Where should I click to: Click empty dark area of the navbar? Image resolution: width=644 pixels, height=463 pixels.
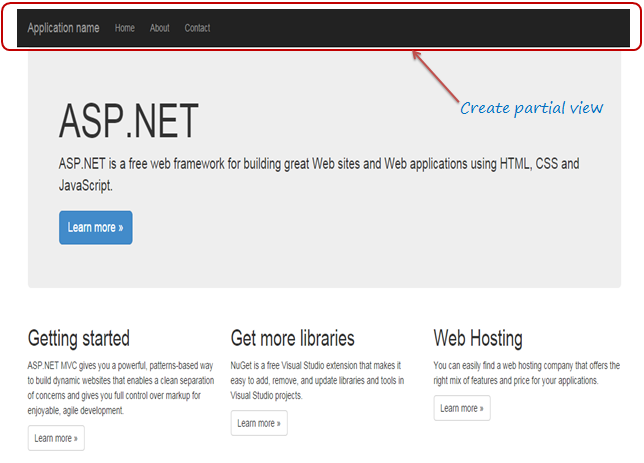420,28
